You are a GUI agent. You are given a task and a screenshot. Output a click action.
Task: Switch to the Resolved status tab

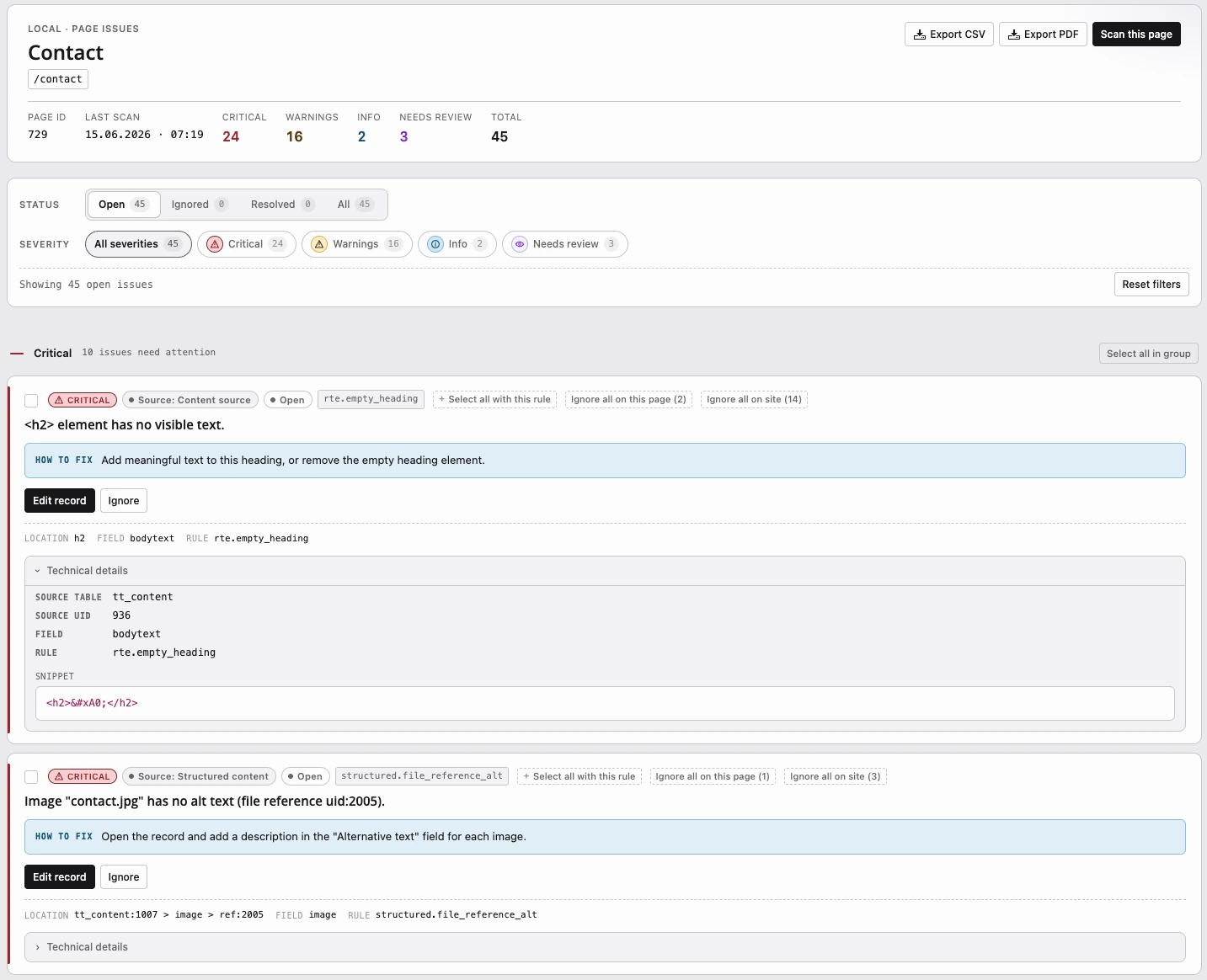pyautogui.click(x=282, y=205)
